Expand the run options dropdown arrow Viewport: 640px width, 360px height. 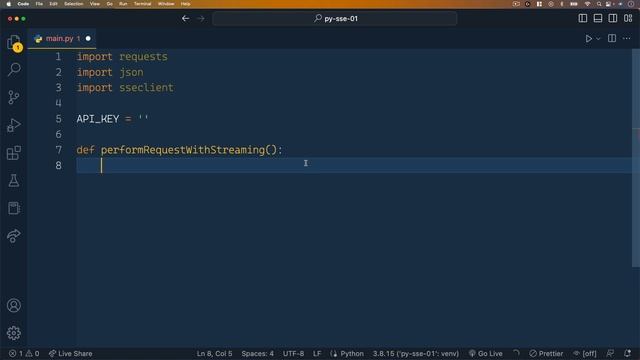point(598,39)
